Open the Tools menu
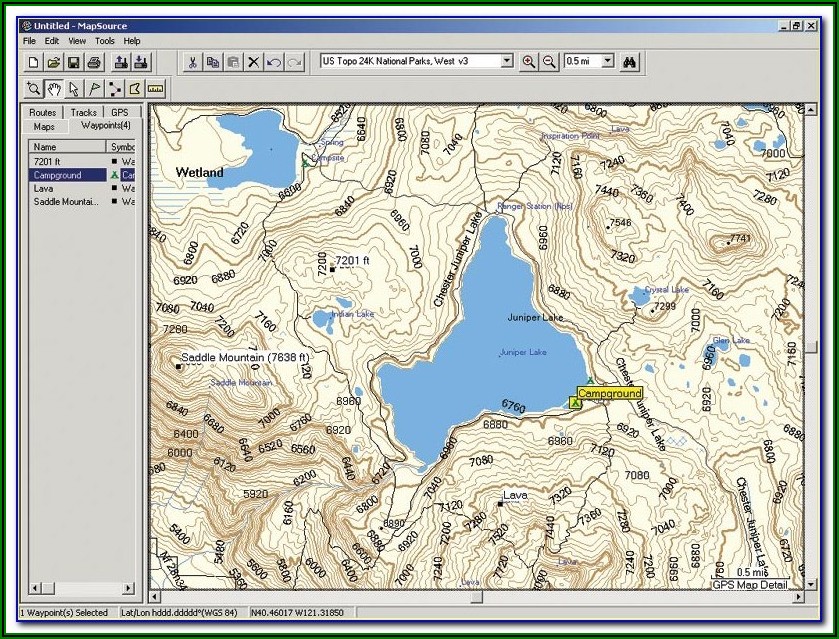 click(x=105, y=41)
